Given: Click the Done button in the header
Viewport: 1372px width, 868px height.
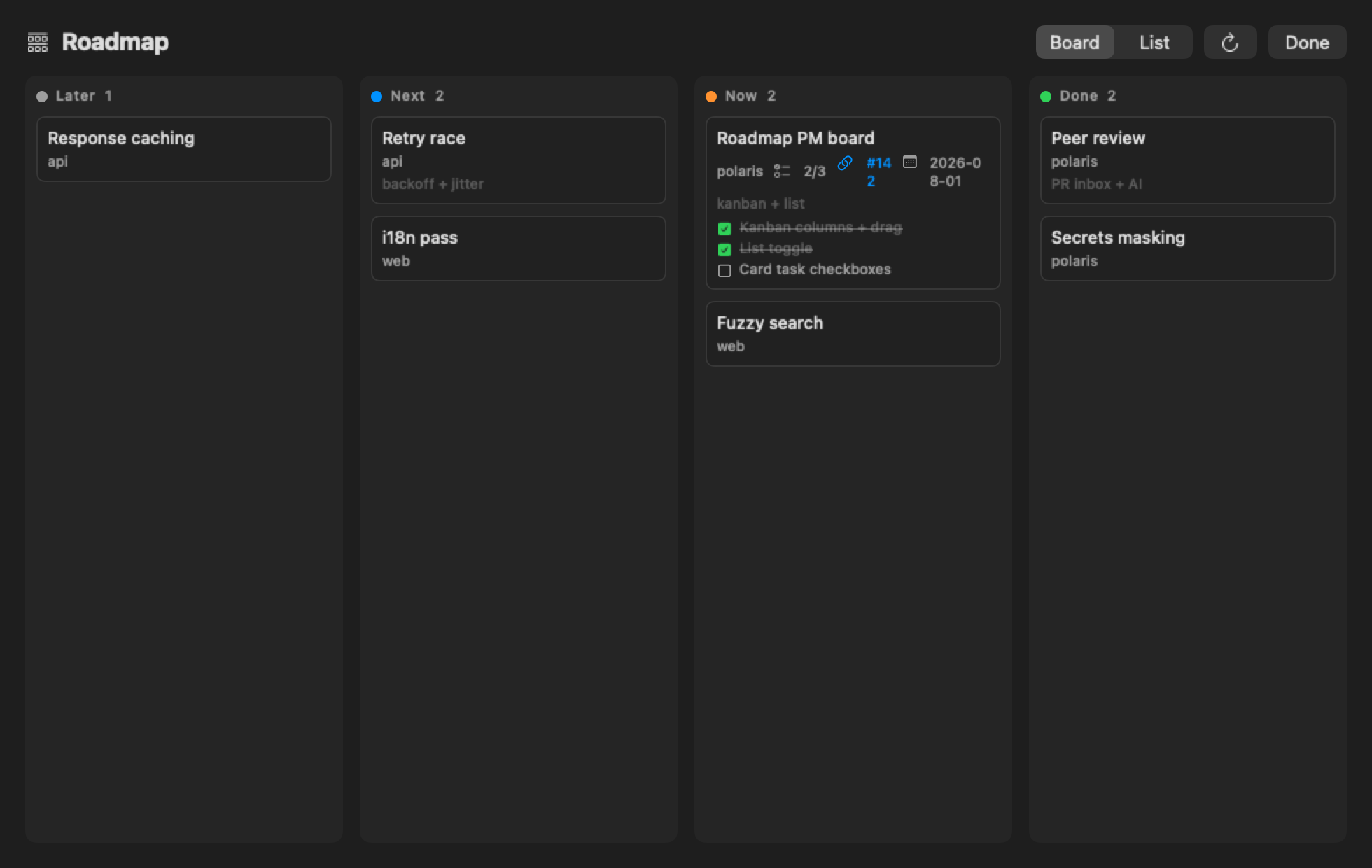Looking at the screenshot, I should (1307, 43).
